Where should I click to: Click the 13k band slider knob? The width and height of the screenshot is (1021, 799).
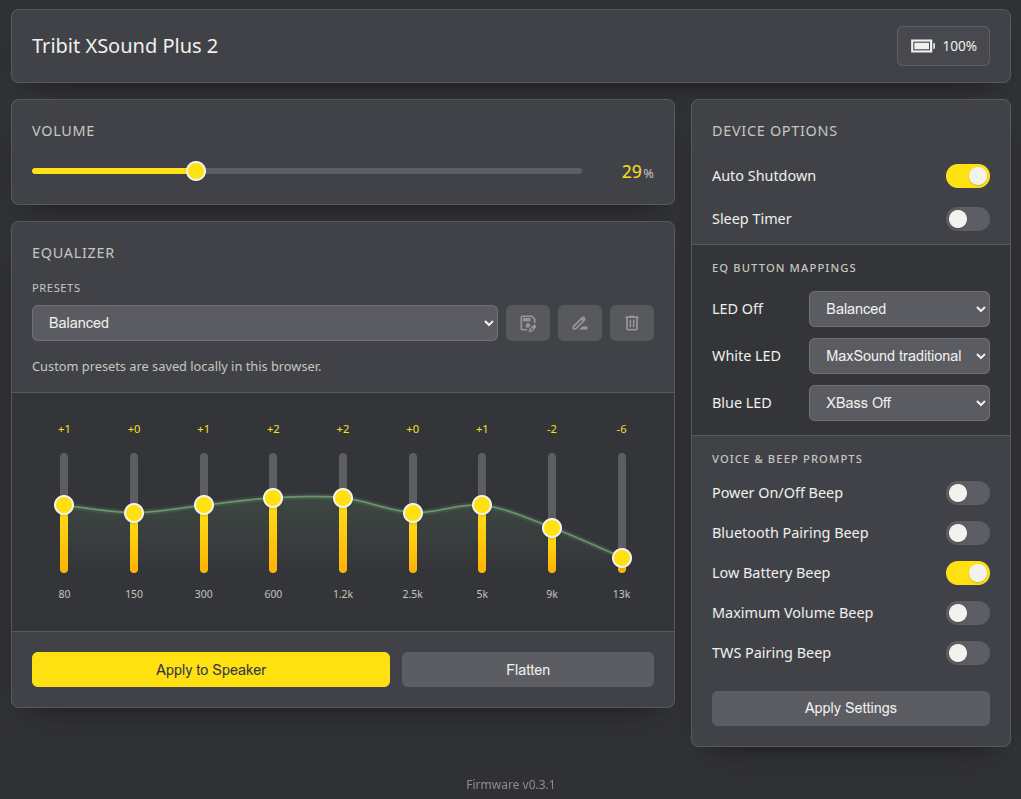coord(622,558)
